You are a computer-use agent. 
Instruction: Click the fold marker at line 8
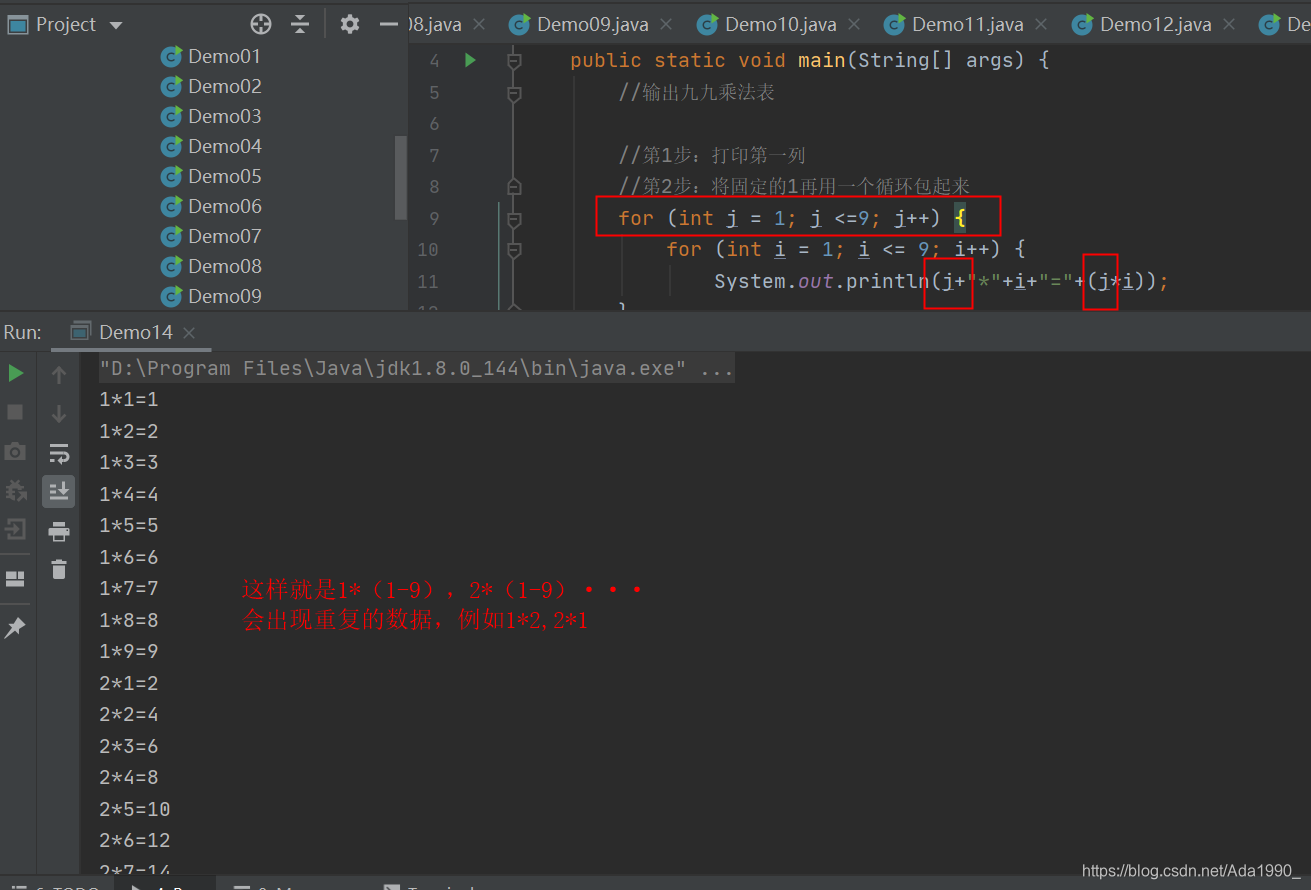click(x=514, y=187)
